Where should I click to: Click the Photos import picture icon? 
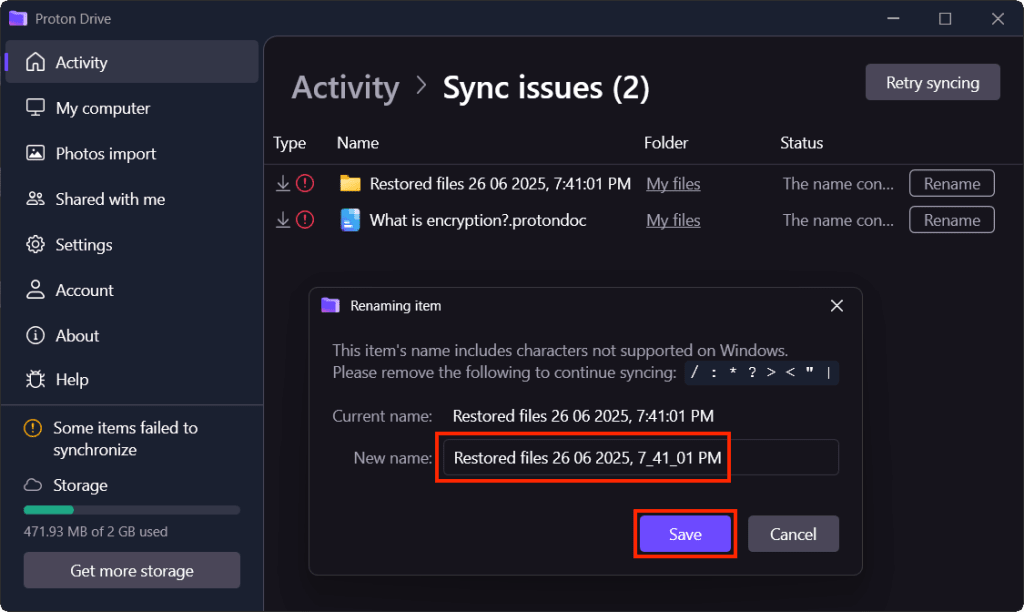35,153
